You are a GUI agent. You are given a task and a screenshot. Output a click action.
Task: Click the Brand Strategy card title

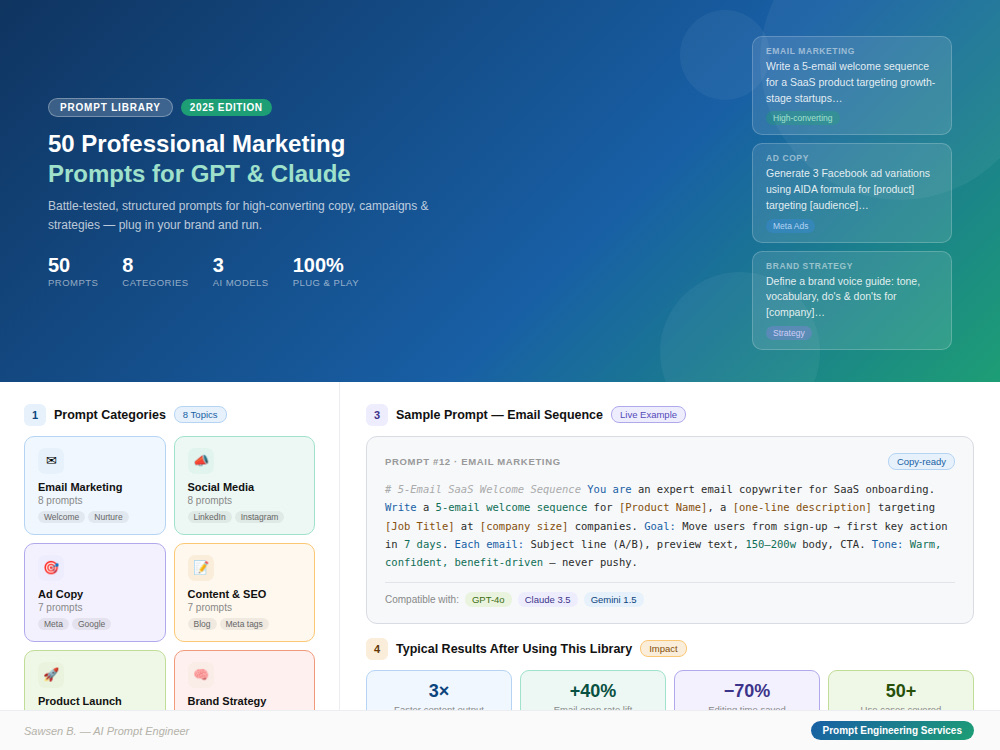[x=226, y=701]
